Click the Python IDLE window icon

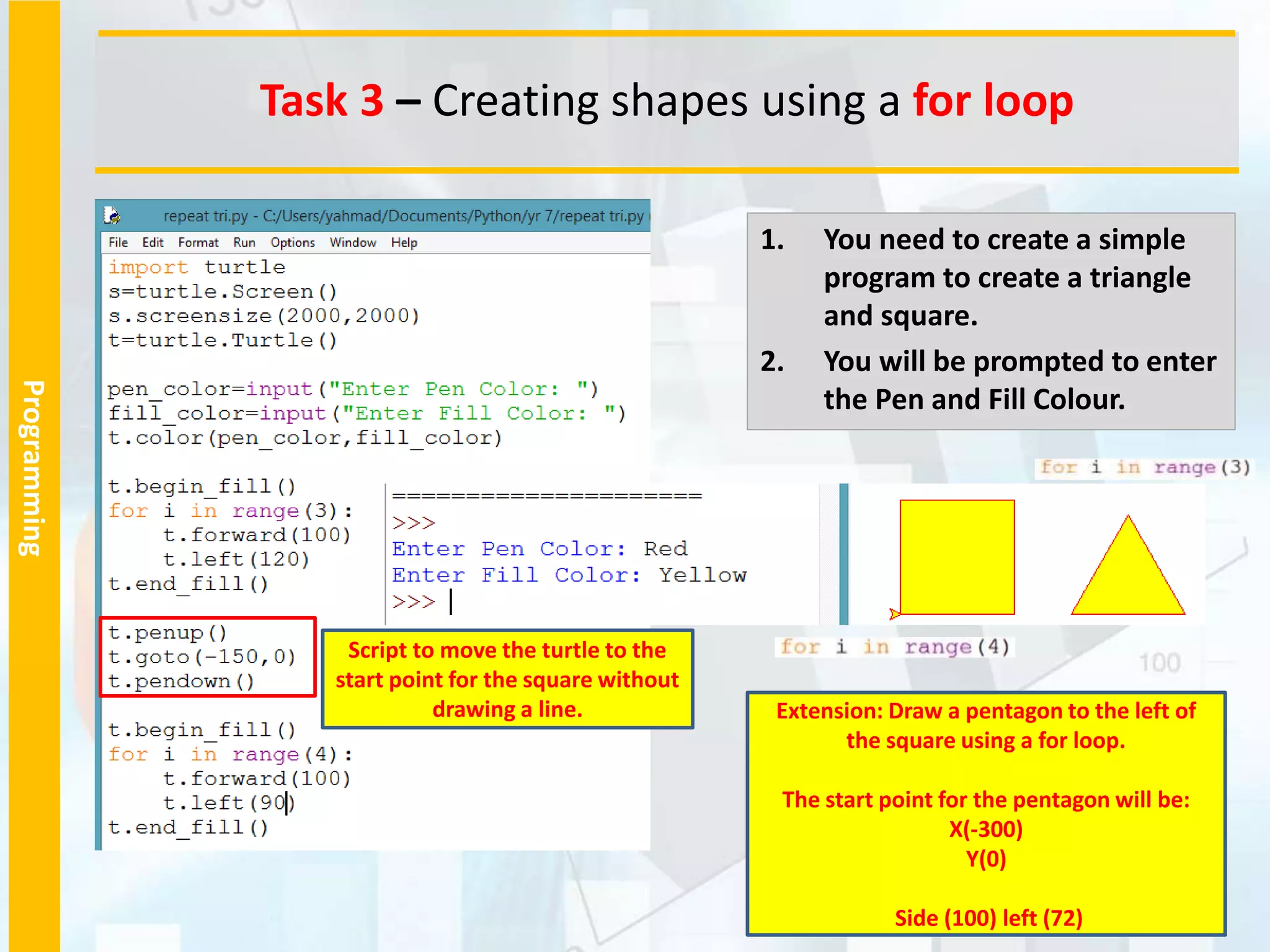(x=112, y=215)
